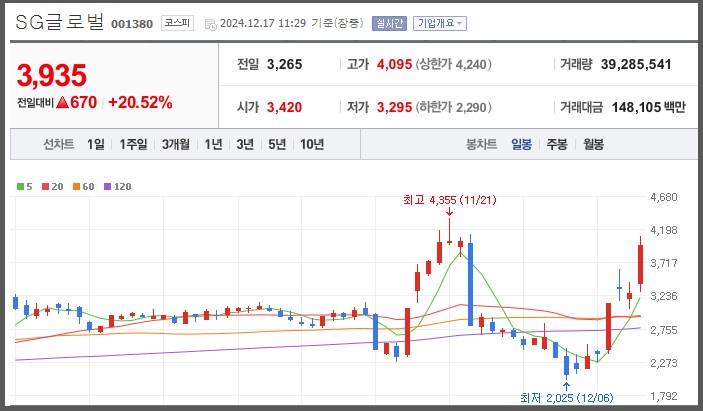The width and height of the screenshot is (703, 411).
Task: Click the 코스피 market label
Action: pos(177,23)
